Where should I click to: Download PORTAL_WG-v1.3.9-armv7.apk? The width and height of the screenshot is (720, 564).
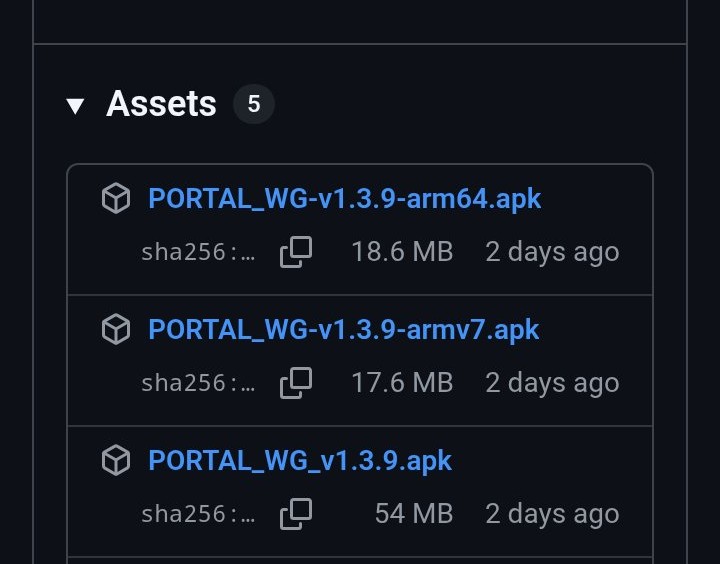(x=343, y=329)
